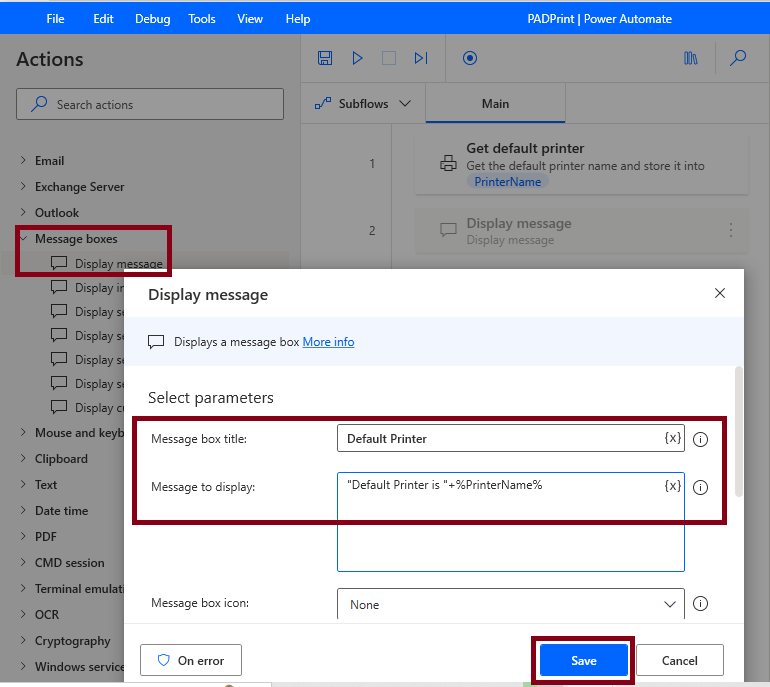
Task: Save the Display message dialog
Action: [x=583, y=660]
